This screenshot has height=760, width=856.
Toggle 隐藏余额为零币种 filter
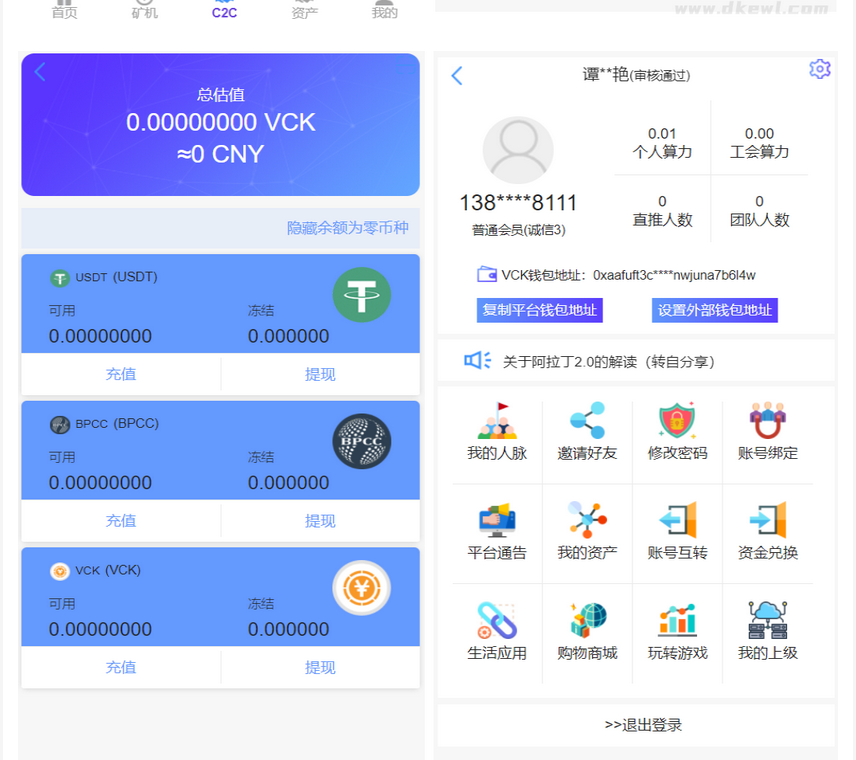click(x=347, y=228)
